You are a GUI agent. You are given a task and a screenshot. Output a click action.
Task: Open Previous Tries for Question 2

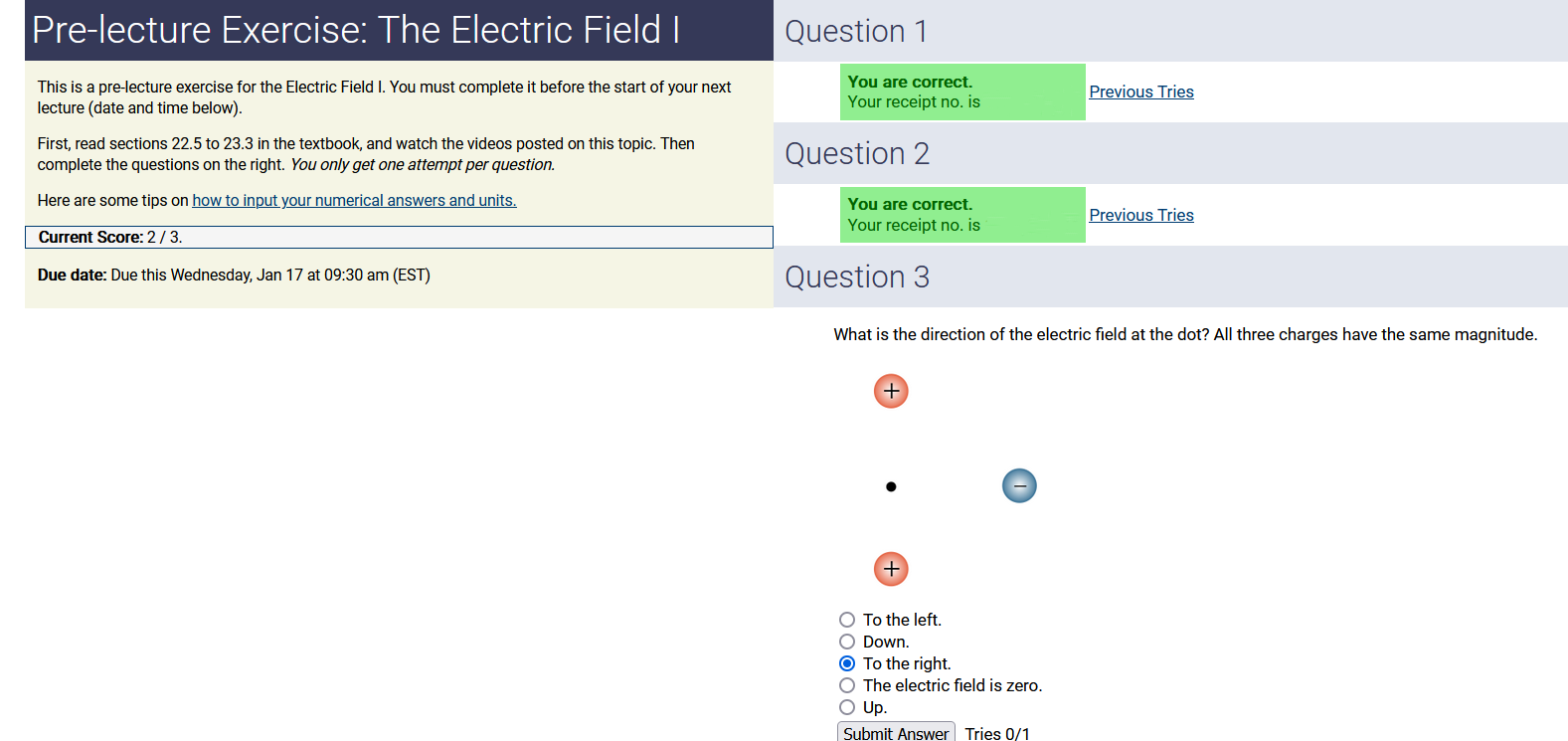tap(1140, 215)
